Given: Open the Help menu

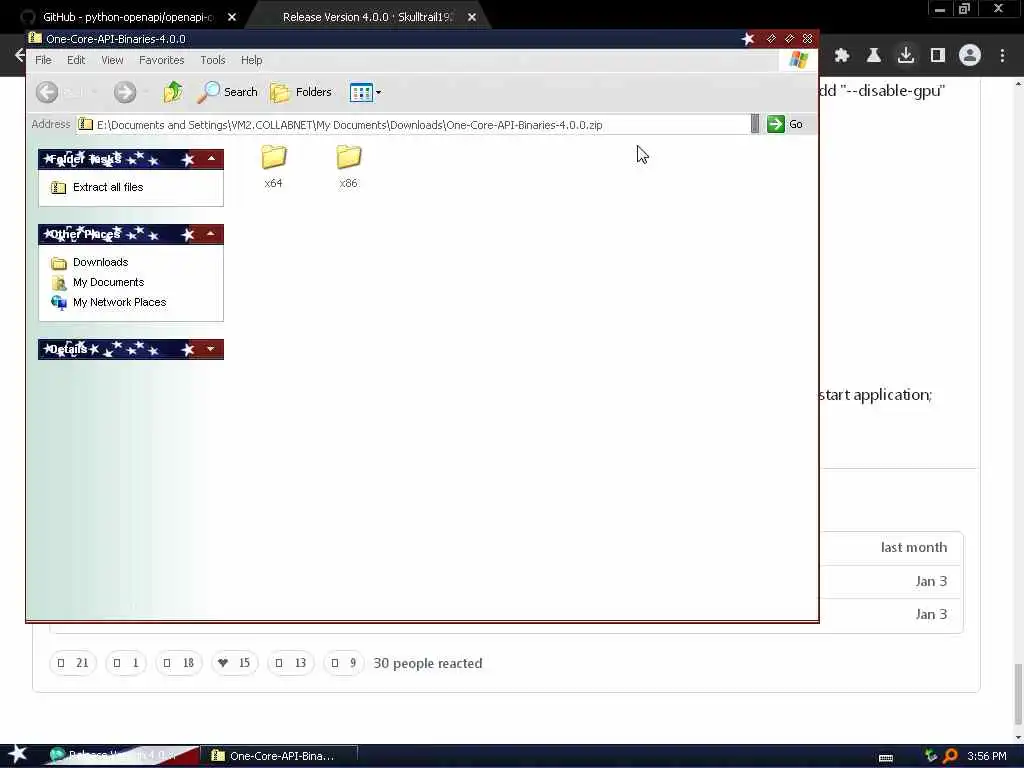Looking at the screenshot, I should pyautogui.click(x=251, y=60).
